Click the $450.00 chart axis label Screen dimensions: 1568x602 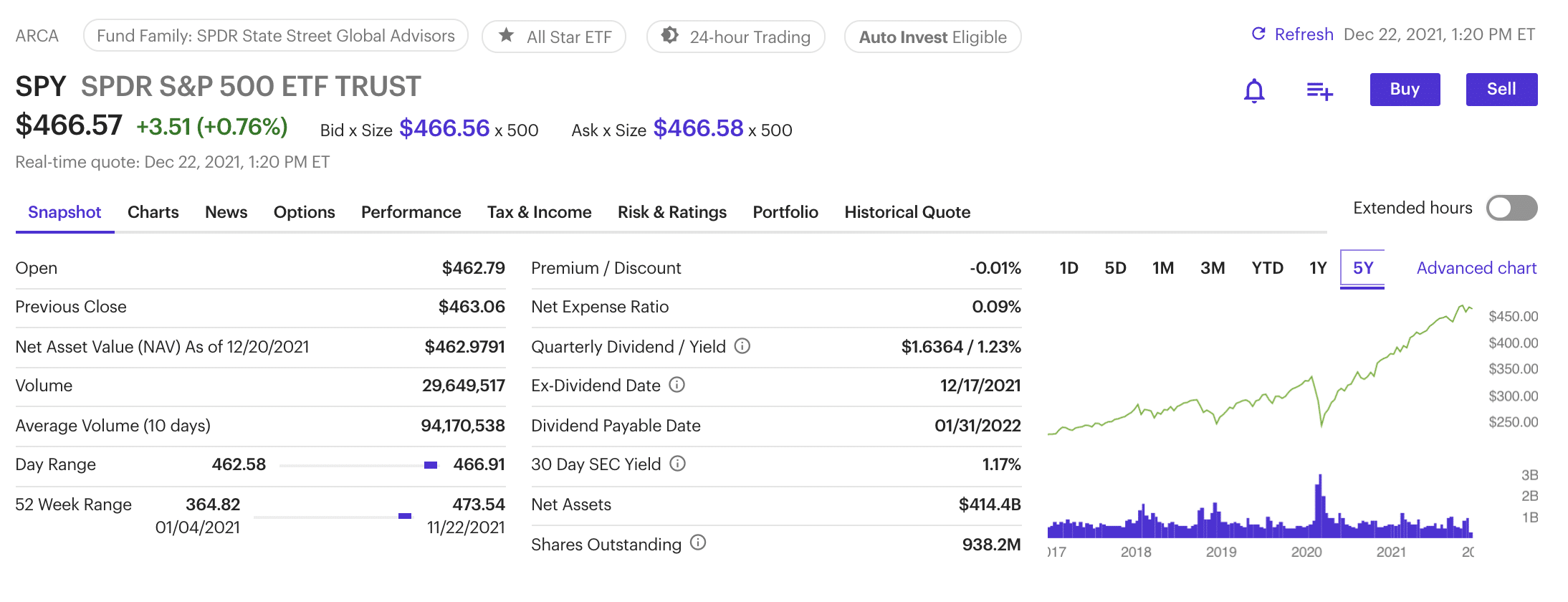(1514, 316)
